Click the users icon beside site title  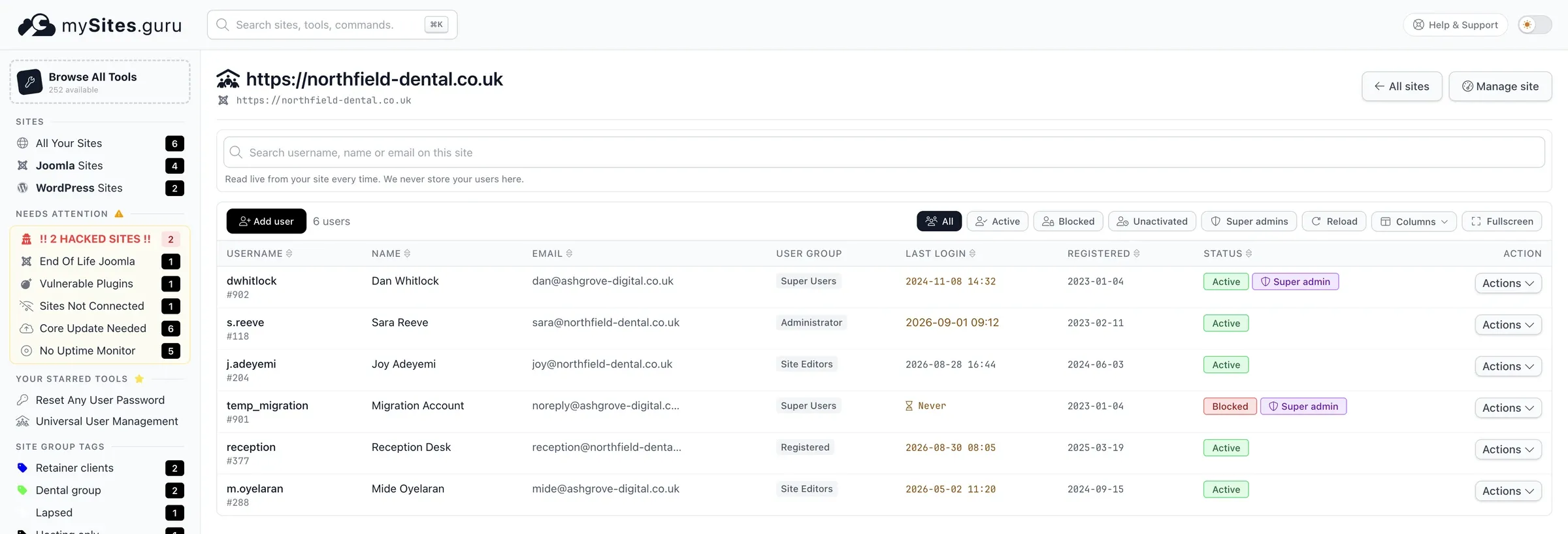(228, 79)
